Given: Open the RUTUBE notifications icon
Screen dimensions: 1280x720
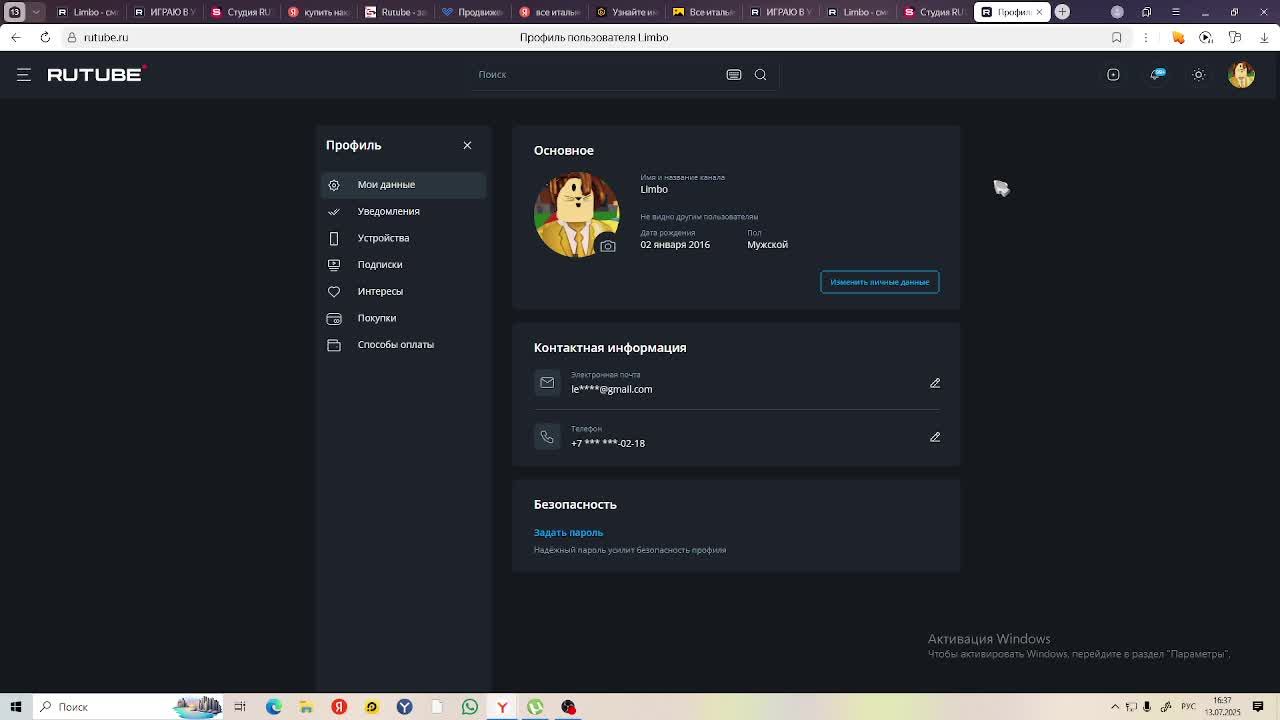Looking at the screenshot, I should (x=1157, y=74).
